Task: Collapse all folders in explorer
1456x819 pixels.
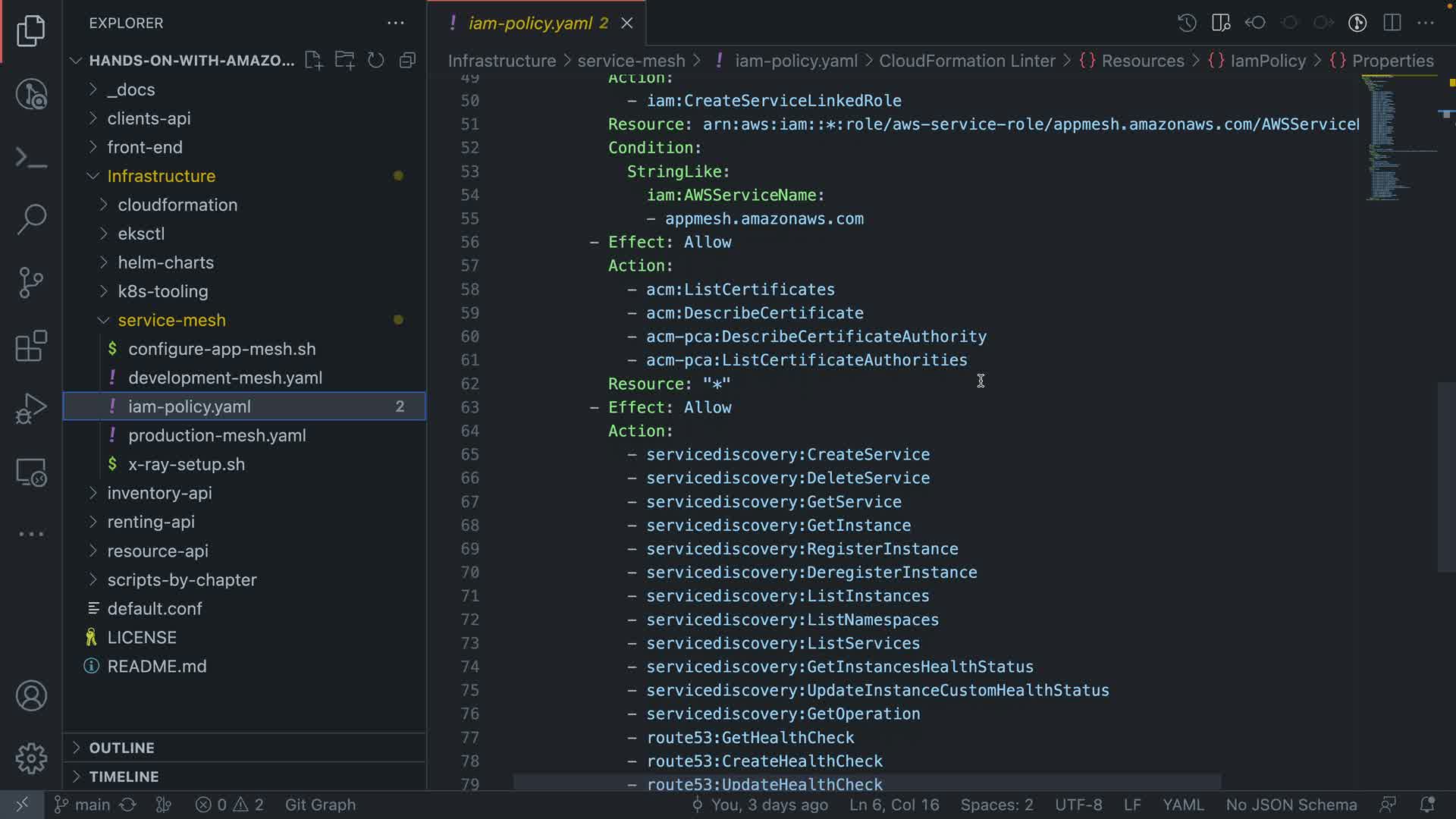Action: pos(407,61)
